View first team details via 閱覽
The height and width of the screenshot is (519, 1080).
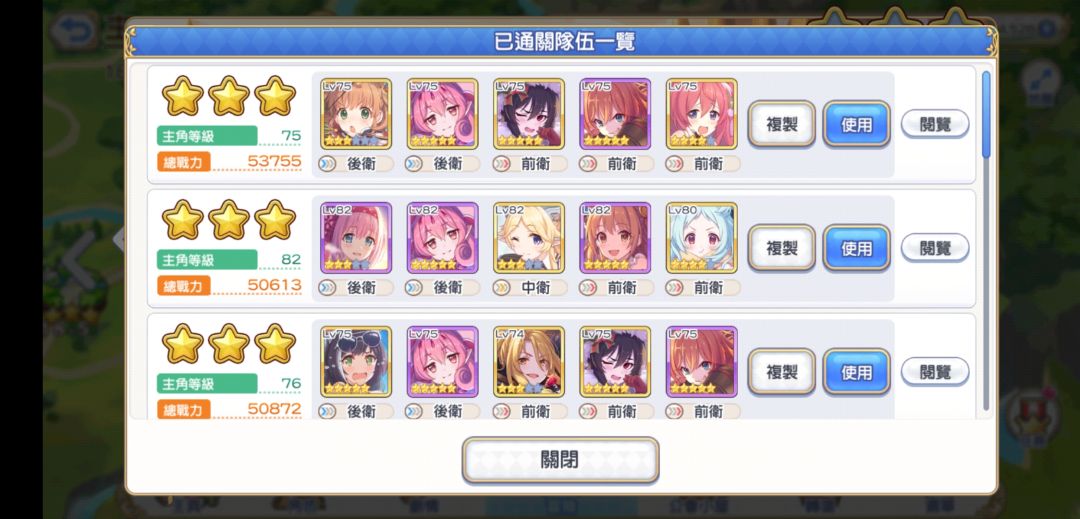point(935,124)
